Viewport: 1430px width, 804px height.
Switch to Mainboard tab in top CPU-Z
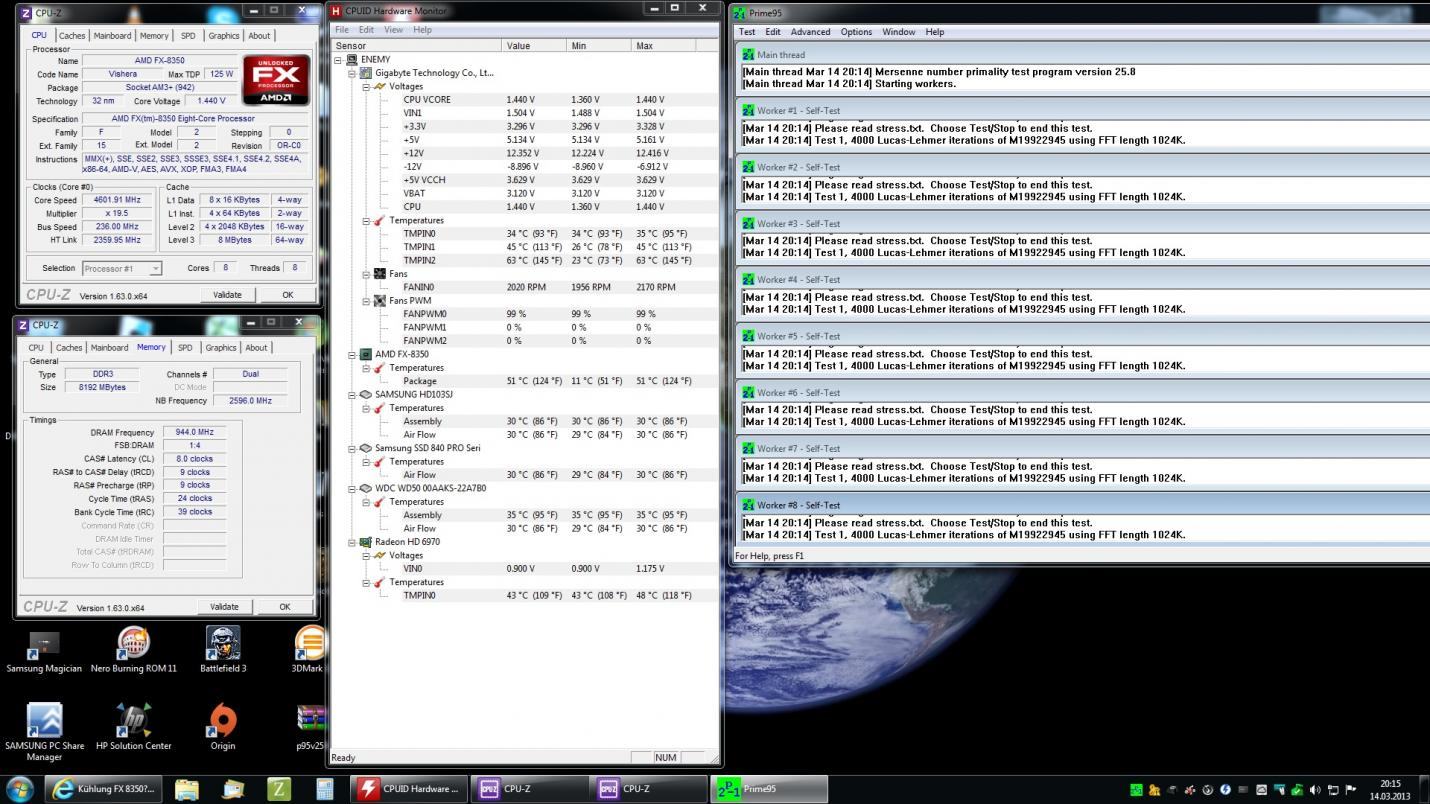(112, 36)
